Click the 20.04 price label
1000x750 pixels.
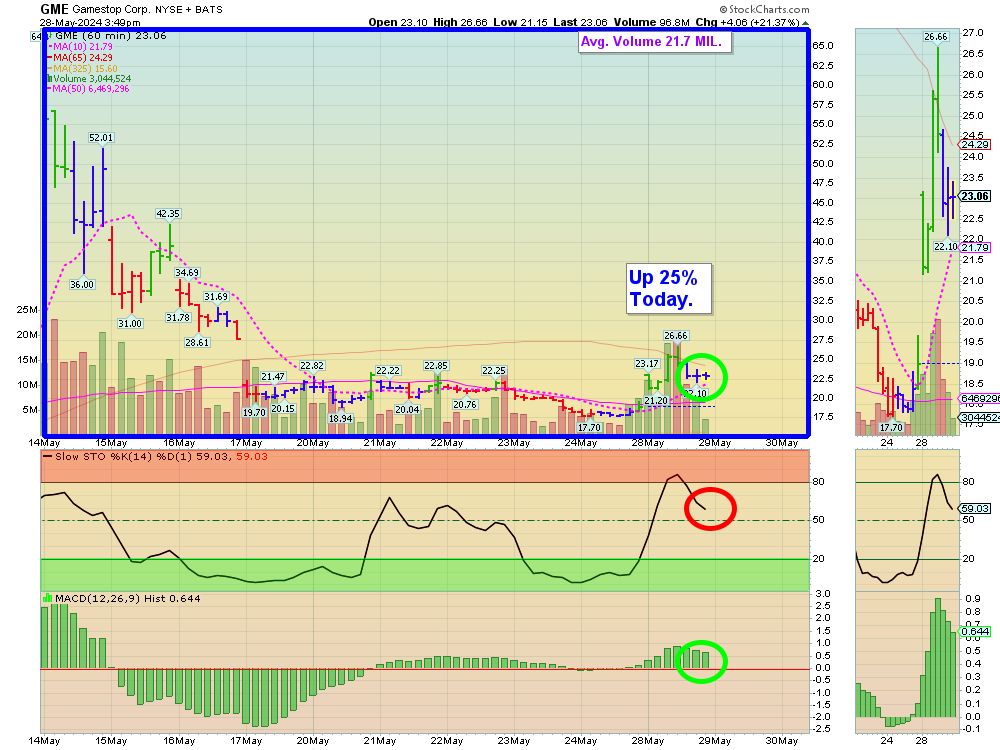pos(407,409)
